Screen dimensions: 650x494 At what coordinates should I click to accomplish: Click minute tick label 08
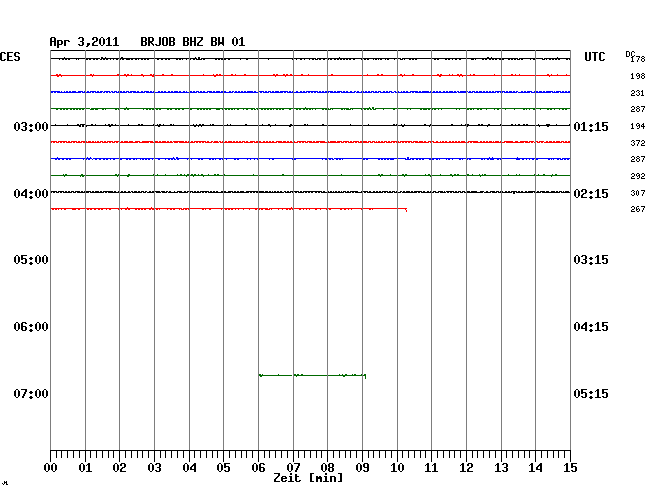[x=327, y=468]
